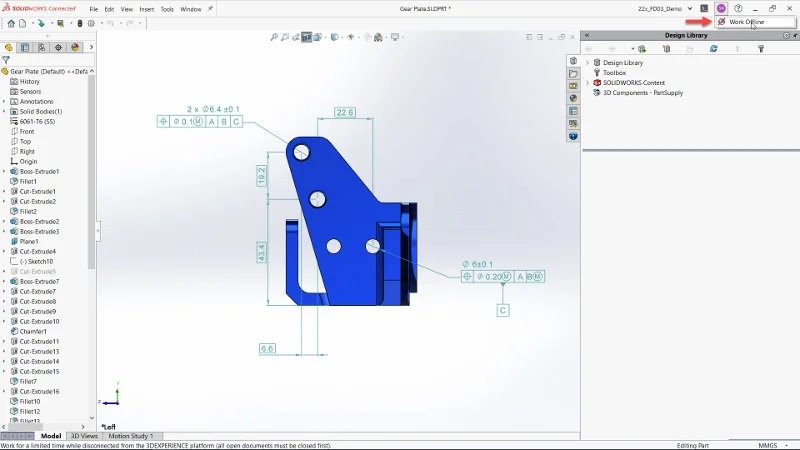Screen dimensions: 800x450
Task: Pin the SOLIDWORKS menu bar
Action: [x=212, y=9]
